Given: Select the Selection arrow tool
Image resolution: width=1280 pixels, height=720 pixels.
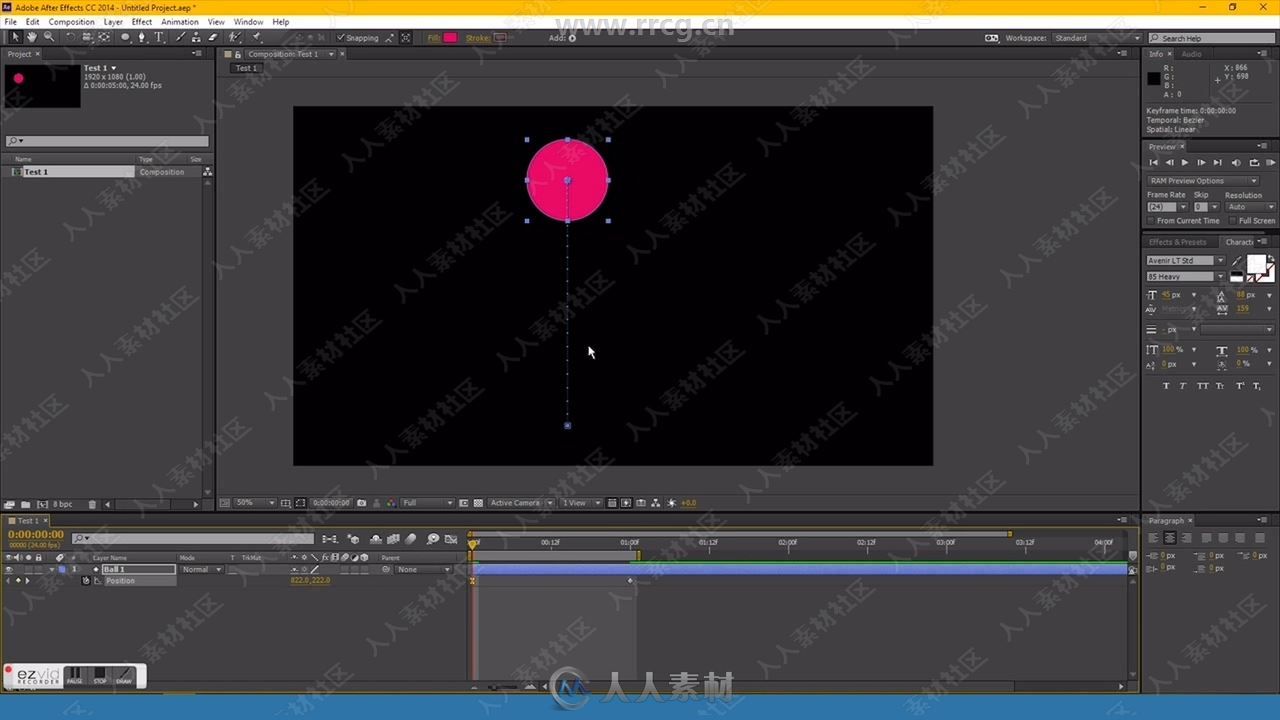Looking at the screenshot, I should click(x=14, y=37).
